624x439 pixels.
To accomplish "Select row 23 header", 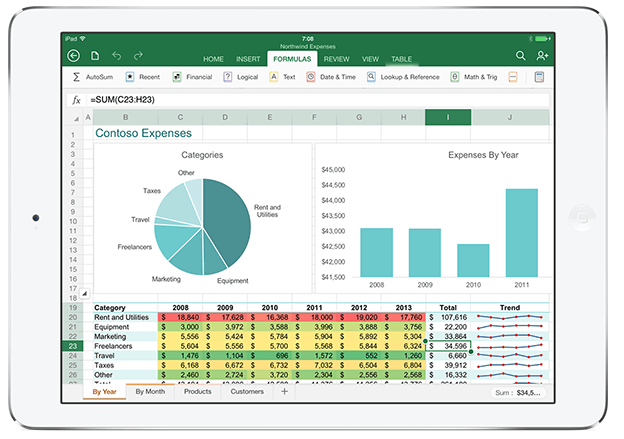I will click(x=73, y=346).
